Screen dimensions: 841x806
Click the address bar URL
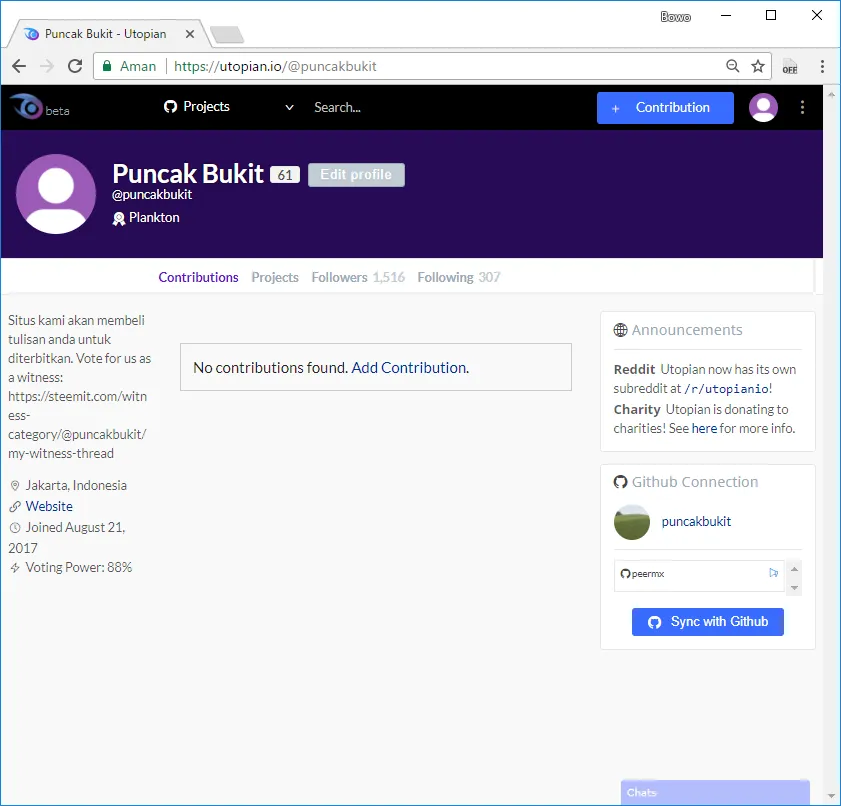(x=275, y=66)
